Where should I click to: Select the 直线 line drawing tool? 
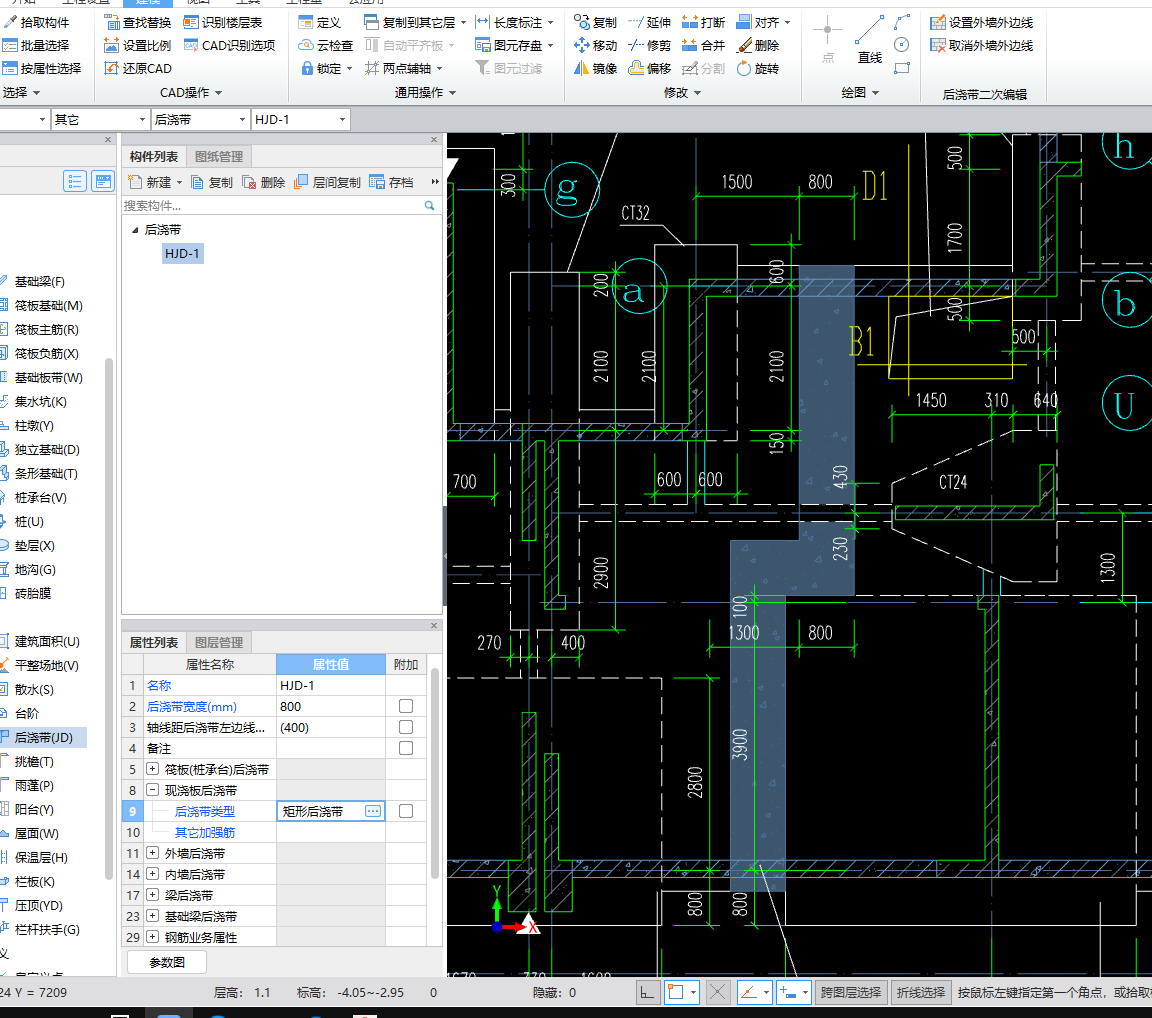click(870, 38)
